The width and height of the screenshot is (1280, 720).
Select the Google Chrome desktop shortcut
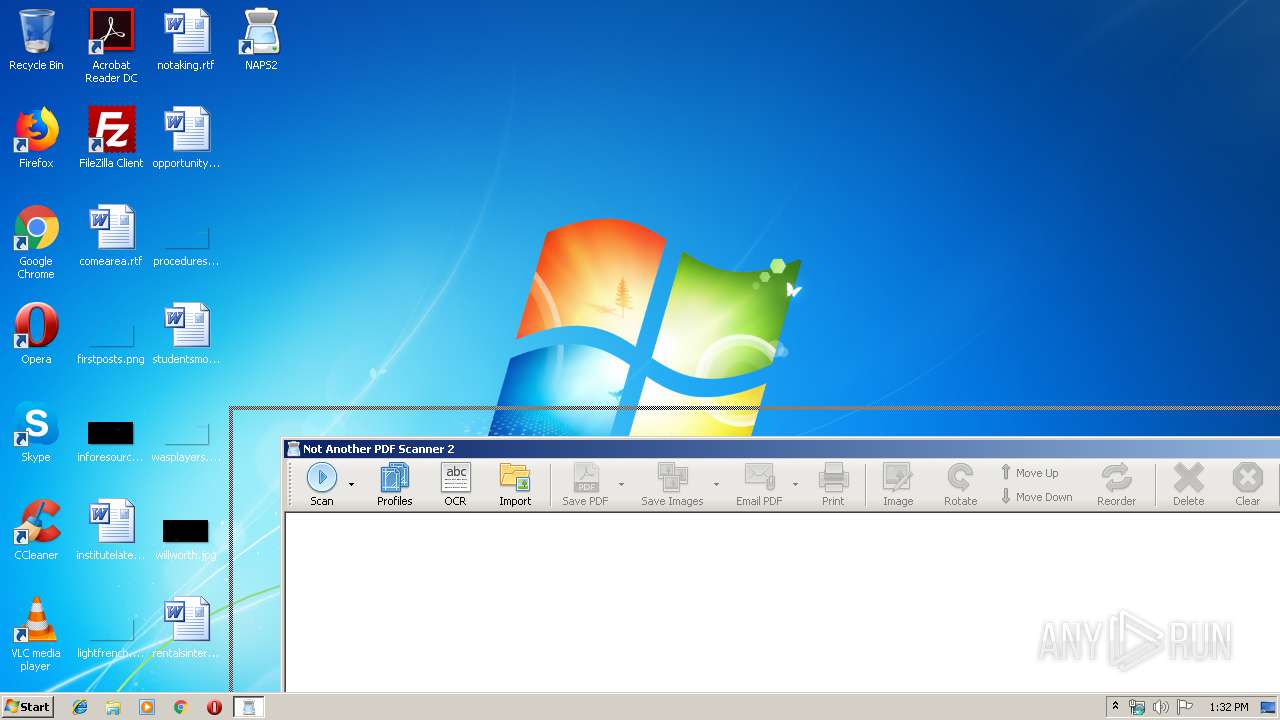[36, 242]
